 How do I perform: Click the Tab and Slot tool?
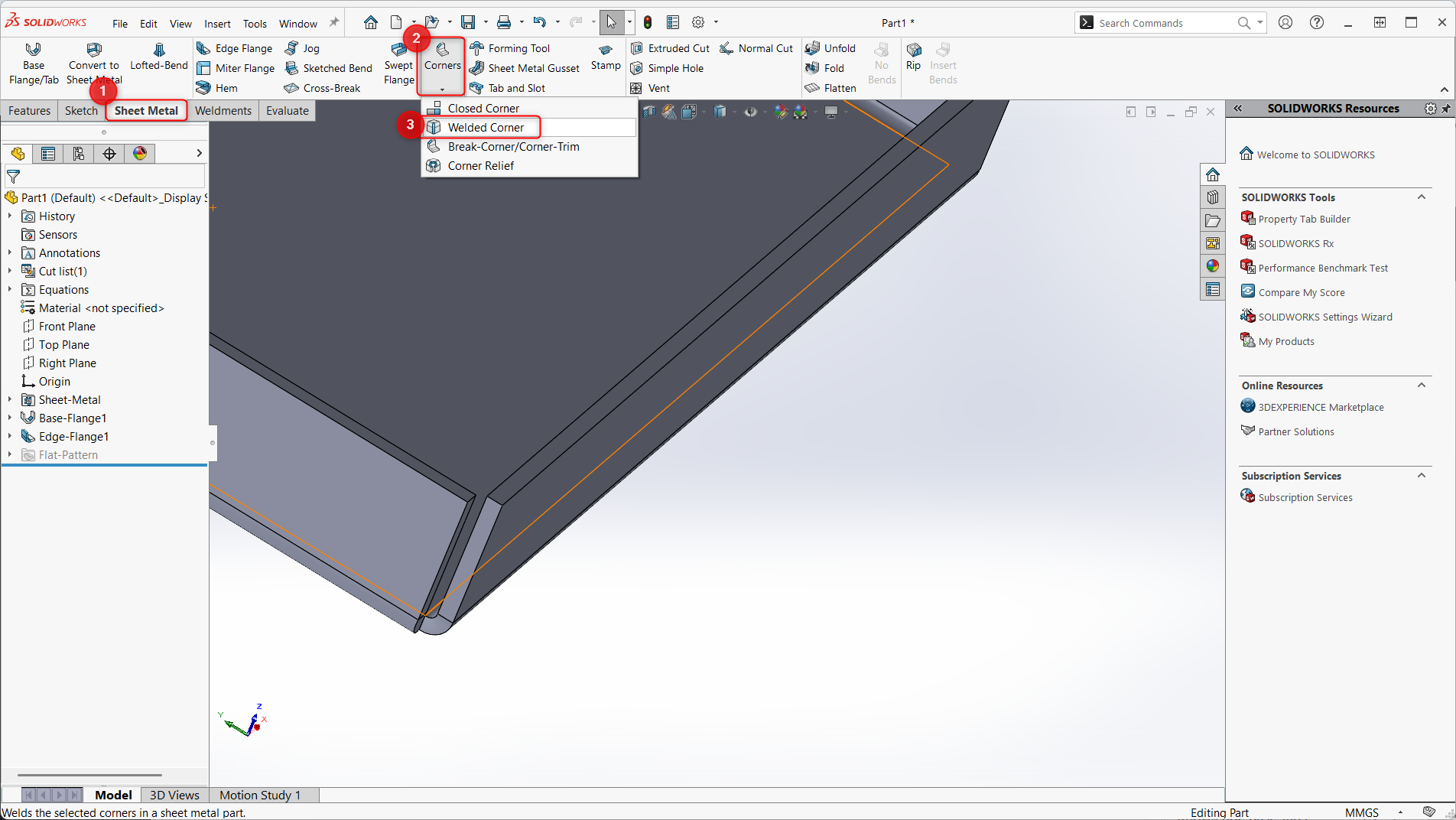(508, 88)
